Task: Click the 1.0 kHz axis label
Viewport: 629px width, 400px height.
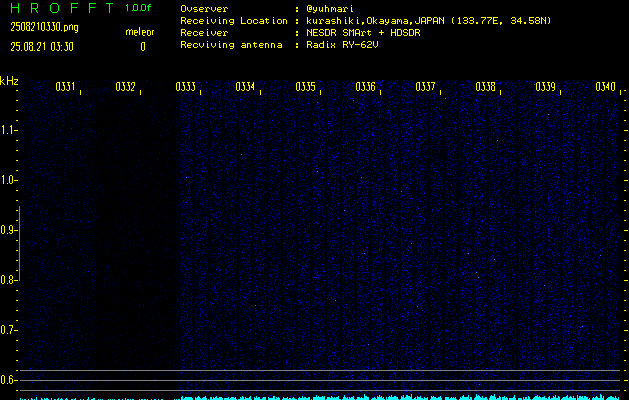Action: [x=7, y=180]
